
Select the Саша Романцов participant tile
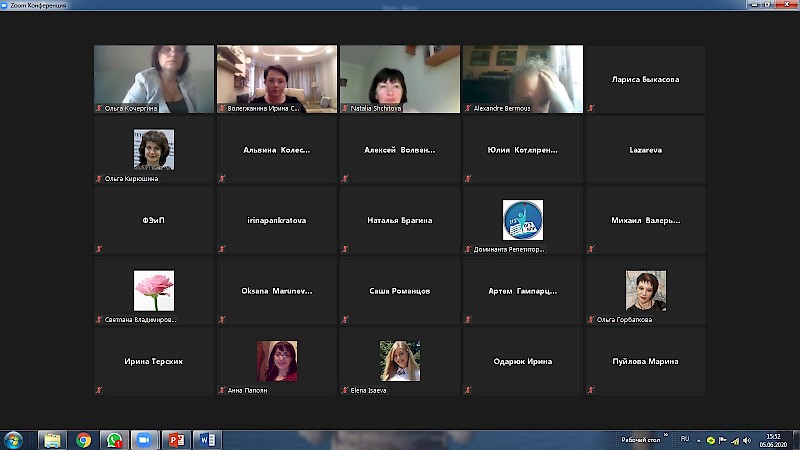(x=400, y=291)
